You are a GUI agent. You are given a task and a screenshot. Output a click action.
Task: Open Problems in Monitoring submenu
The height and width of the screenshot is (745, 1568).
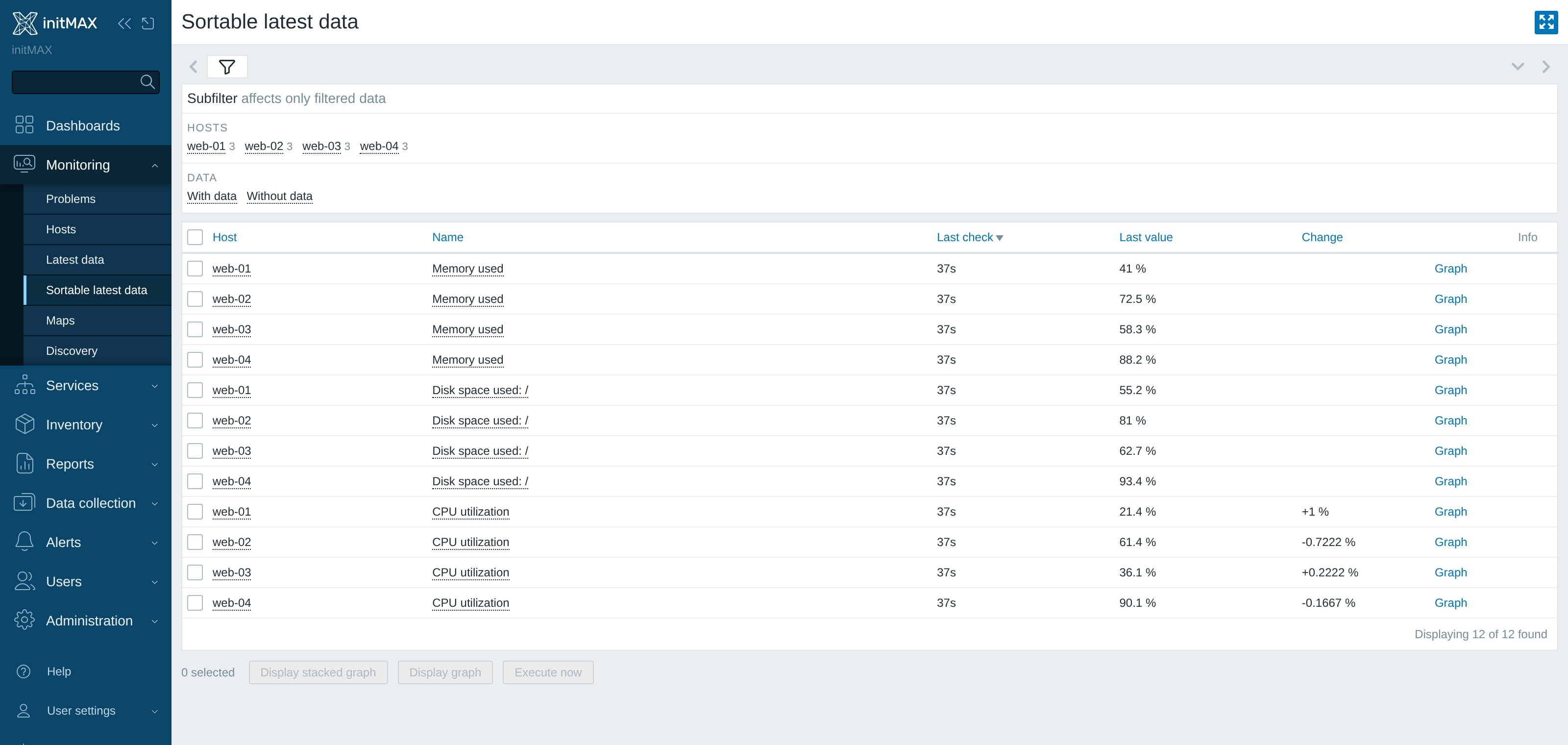point(71,199)
